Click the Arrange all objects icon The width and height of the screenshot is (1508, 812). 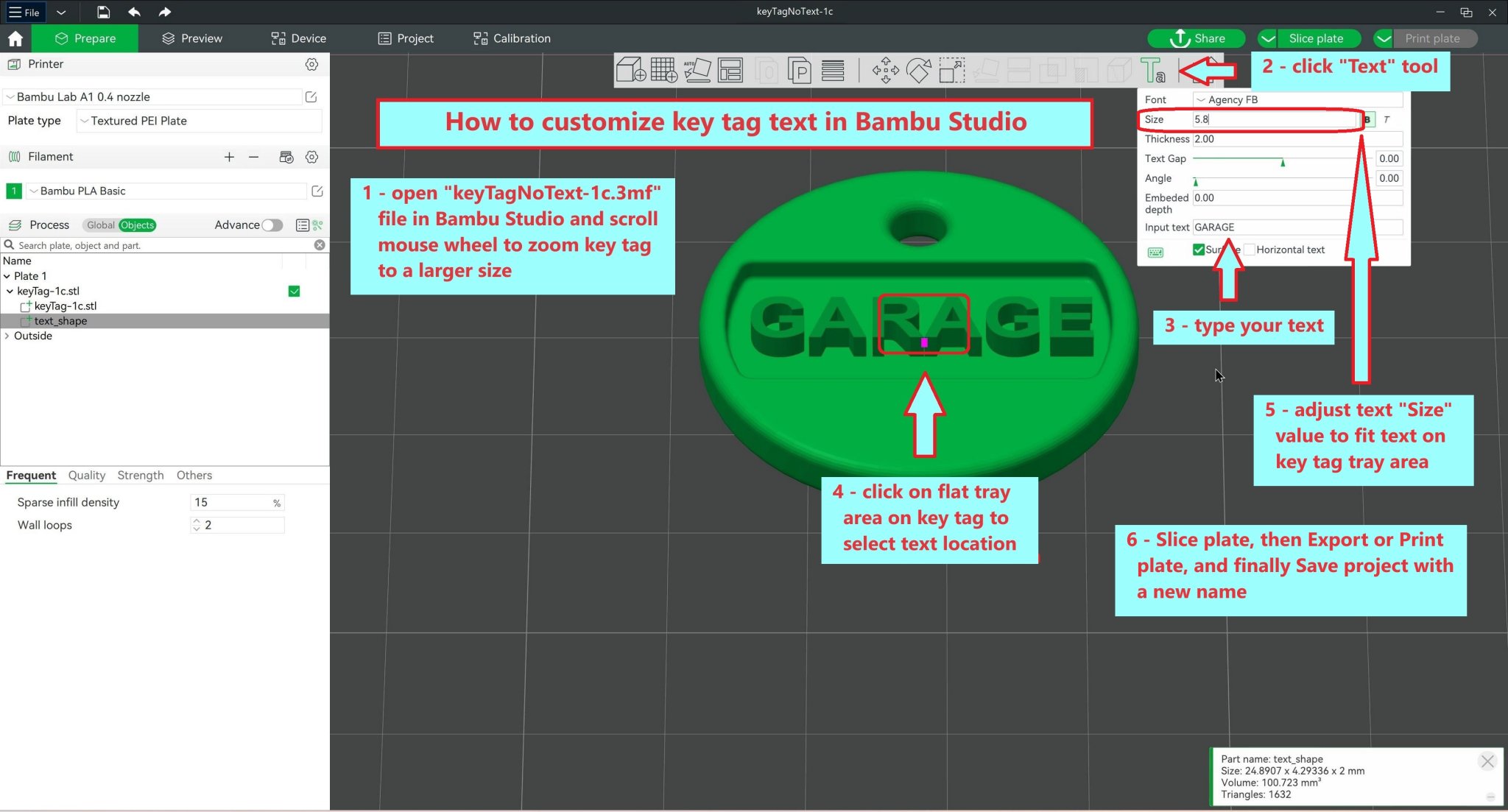[x=730, y=71]
